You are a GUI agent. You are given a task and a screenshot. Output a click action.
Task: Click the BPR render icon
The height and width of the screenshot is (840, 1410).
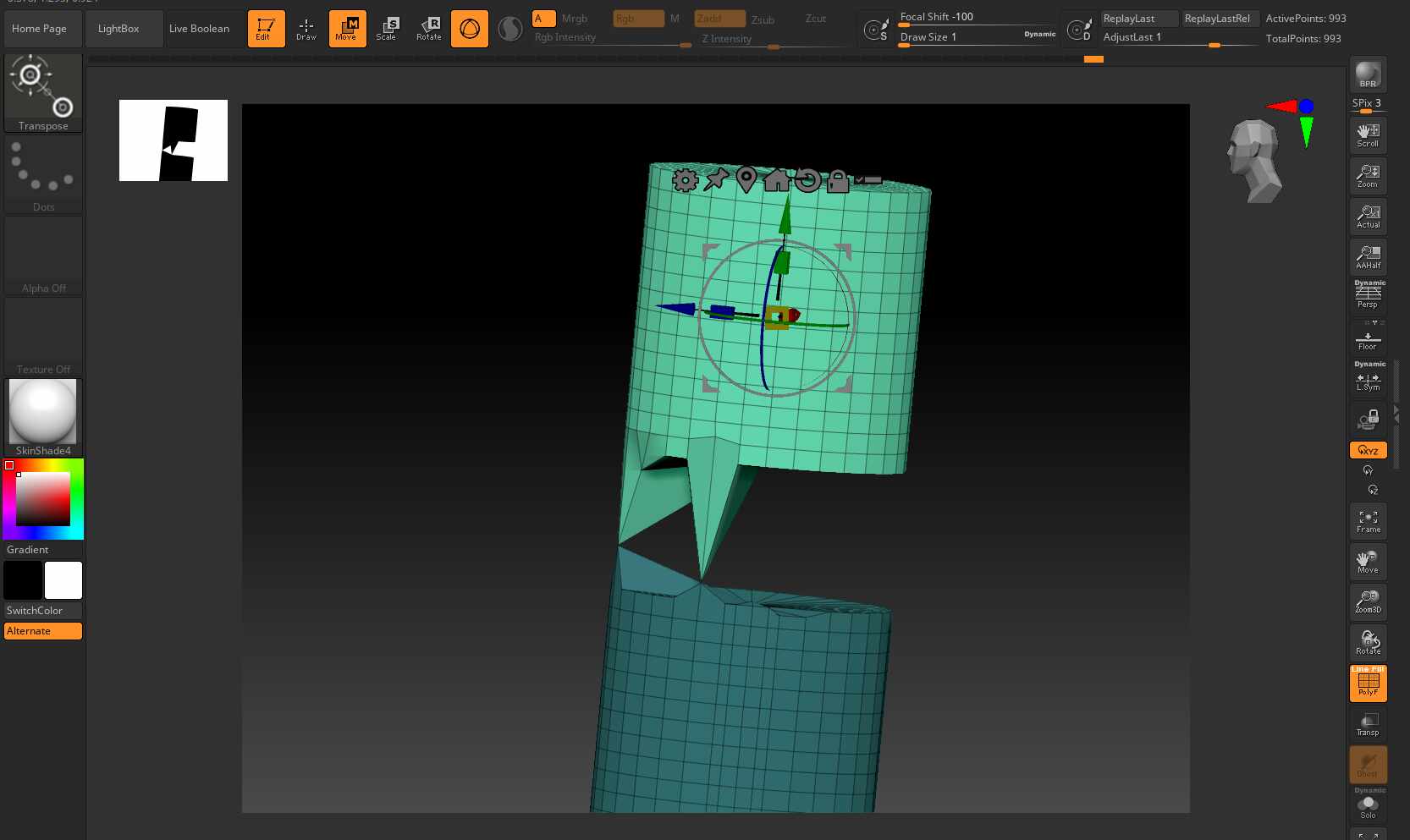point(1368,75)
